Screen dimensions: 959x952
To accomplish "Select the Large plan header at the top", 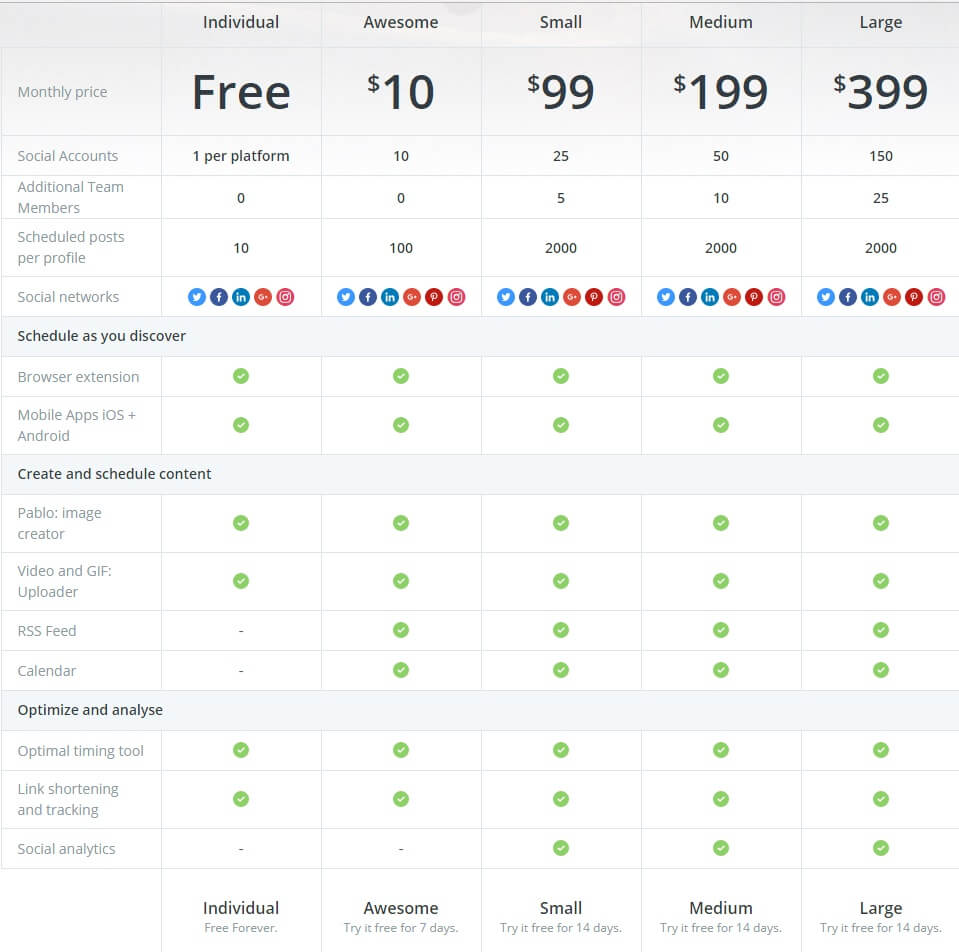I will [x=881, y=22].
